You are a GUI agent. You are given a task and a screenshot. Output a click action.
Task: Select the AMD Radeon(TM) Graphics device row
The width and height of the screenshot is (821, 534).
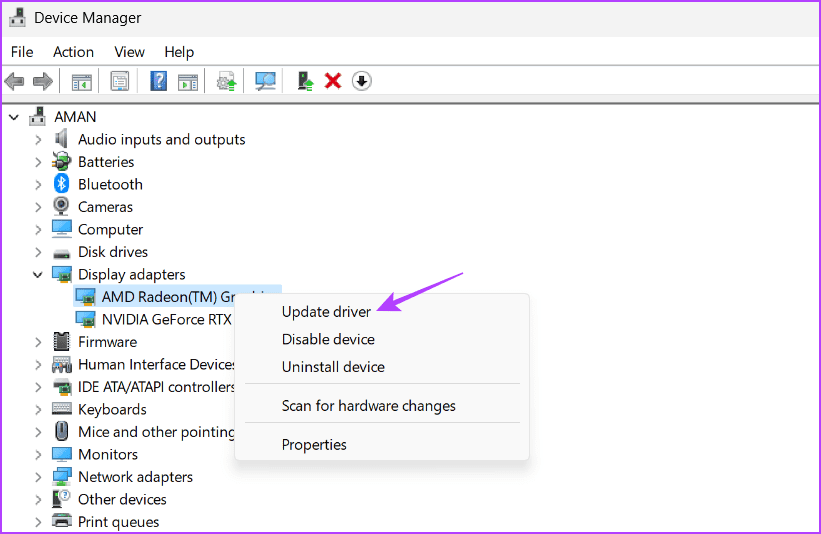click(x=177, y=297)
